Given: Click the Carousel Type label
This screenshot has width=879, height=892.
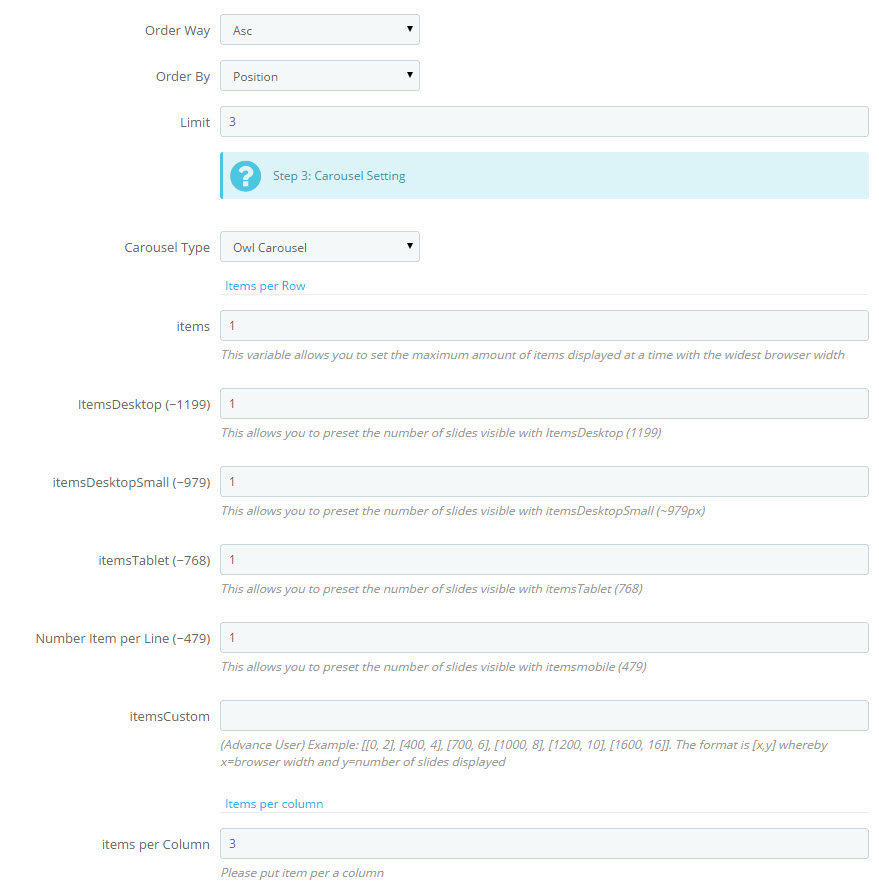Looking at the screenshot, I should (x=167, y=247).
